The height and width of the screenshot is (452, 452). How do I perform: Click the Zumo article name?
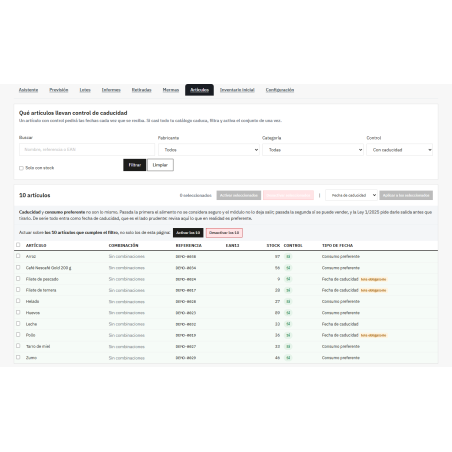31,358
